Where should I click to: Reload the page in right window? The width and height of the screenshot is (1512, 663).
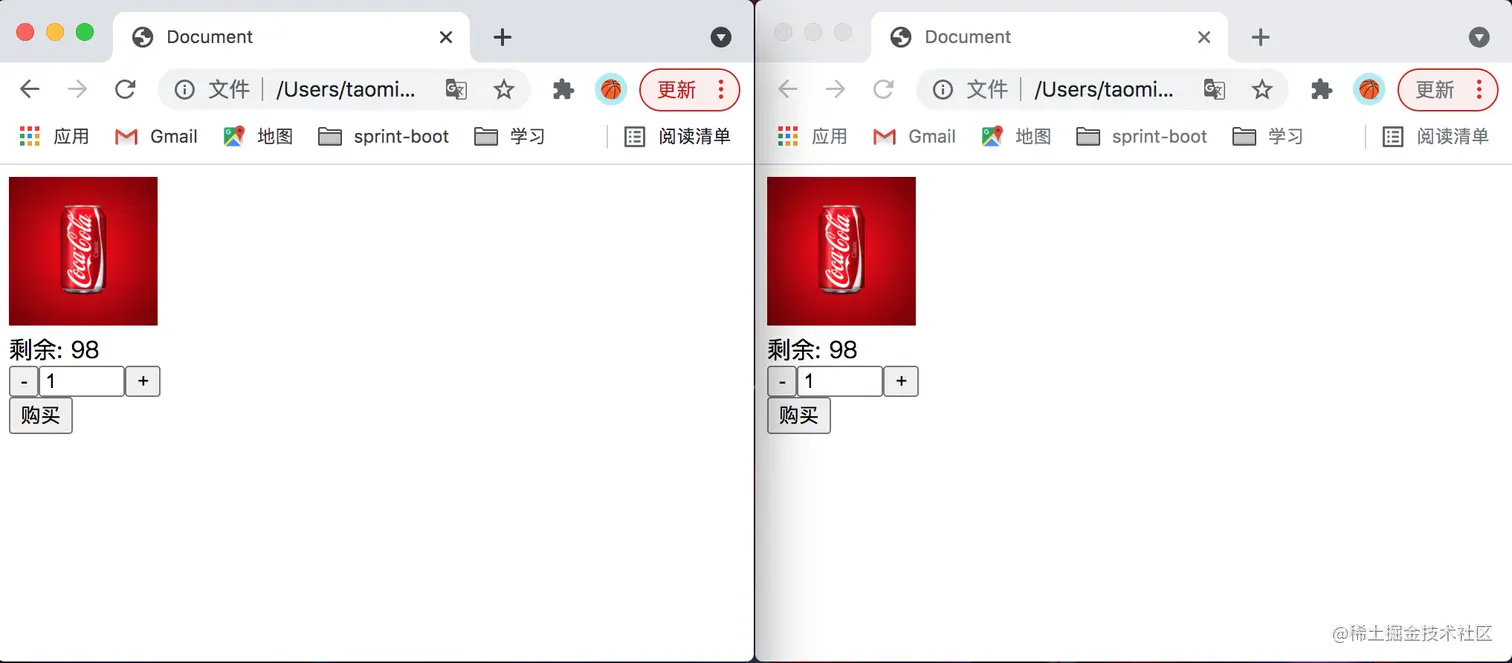tap(883, 90)
